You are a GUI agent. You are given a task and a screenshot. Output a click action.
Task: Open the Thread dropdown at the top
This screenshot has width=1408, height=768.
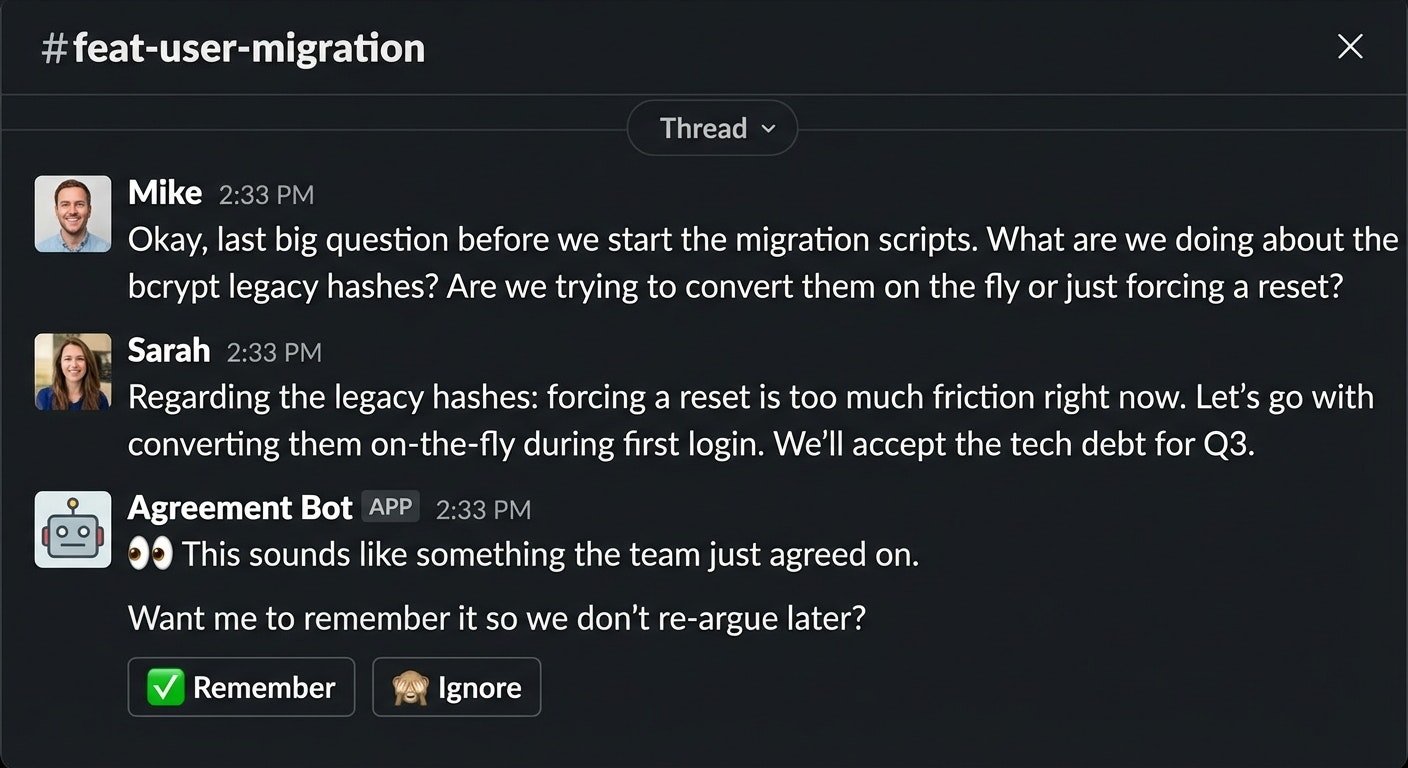712,128
